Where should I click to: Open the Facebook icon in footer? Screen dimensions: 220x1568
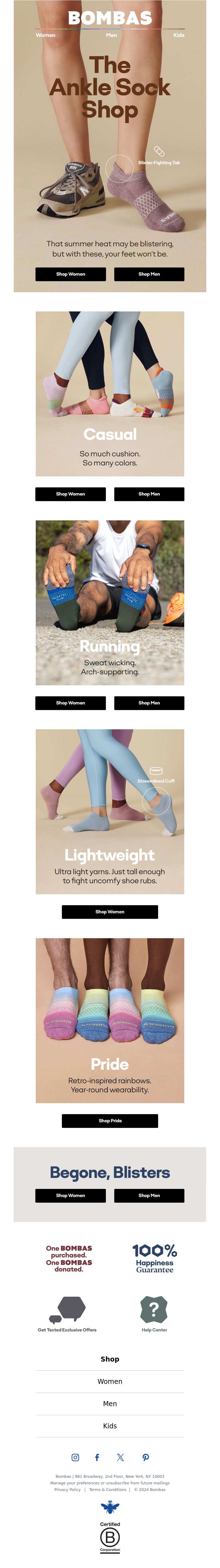(97, 1457)
